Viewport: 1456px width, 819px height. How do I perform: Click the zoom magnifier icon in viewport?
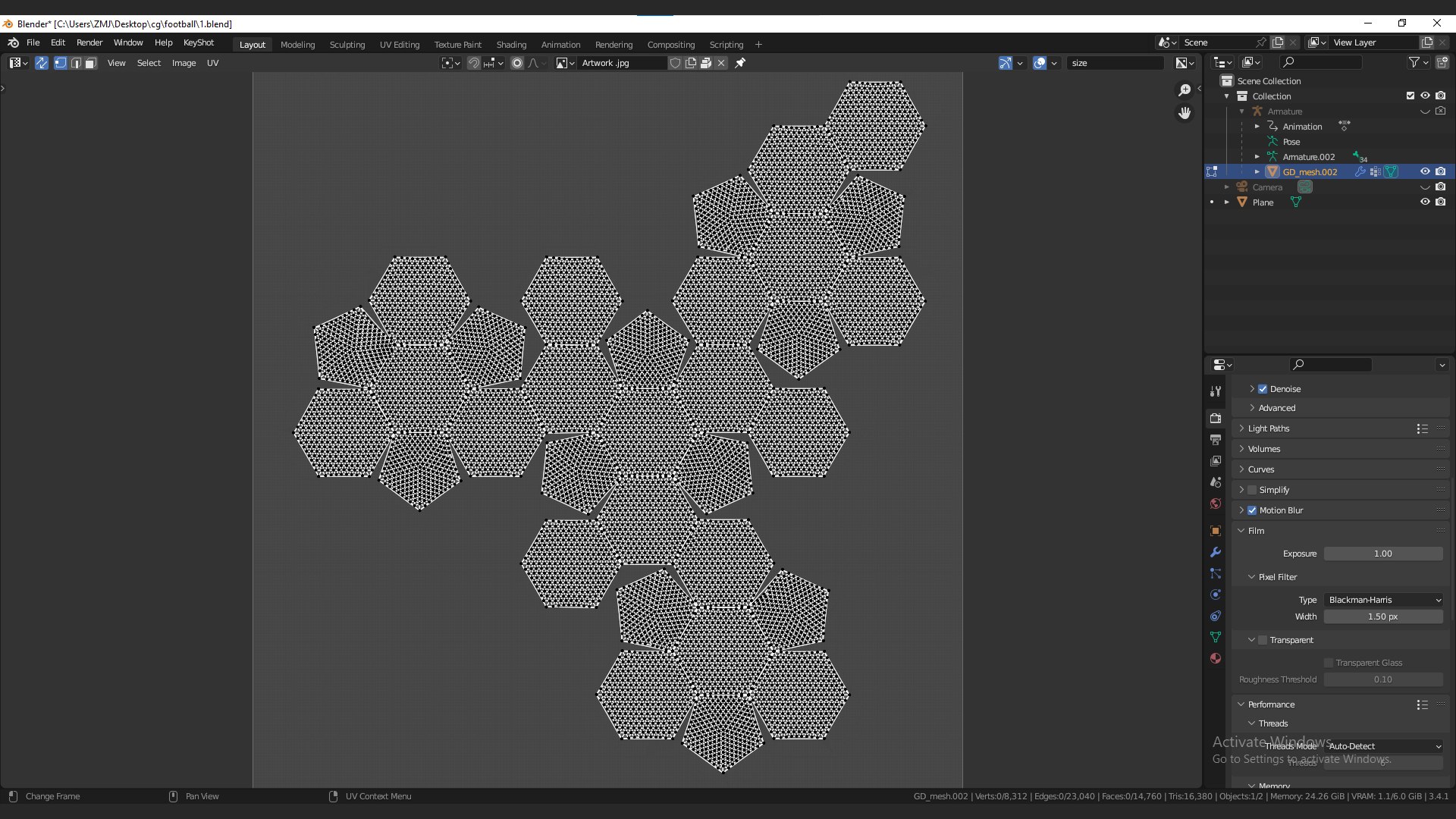[x=1185, y=90]
